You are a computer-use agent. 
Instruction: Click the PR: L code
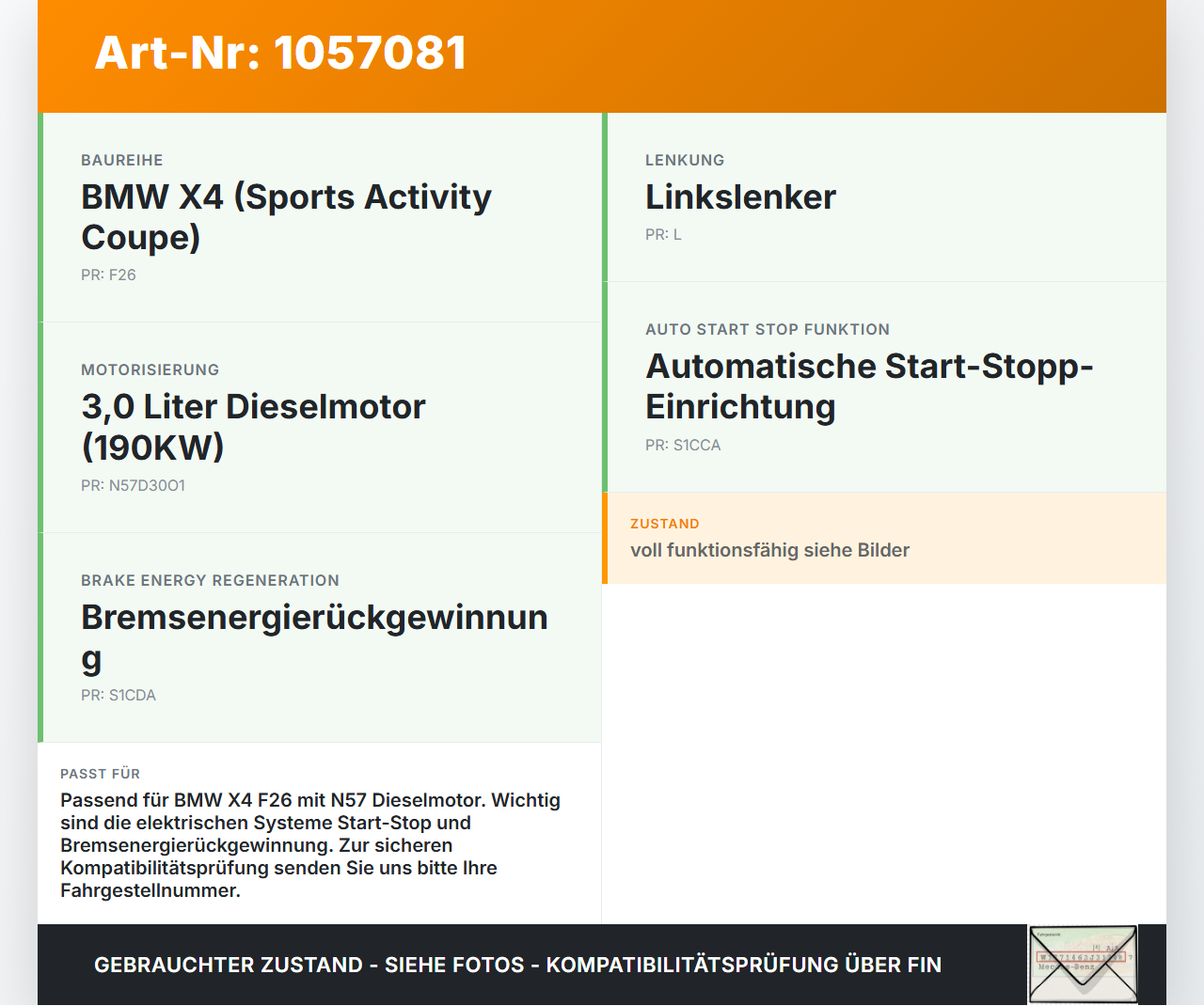[663, 234]
